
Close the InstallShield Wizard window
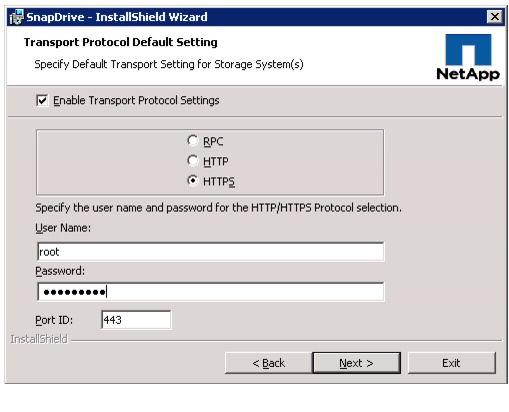point(494,16)
